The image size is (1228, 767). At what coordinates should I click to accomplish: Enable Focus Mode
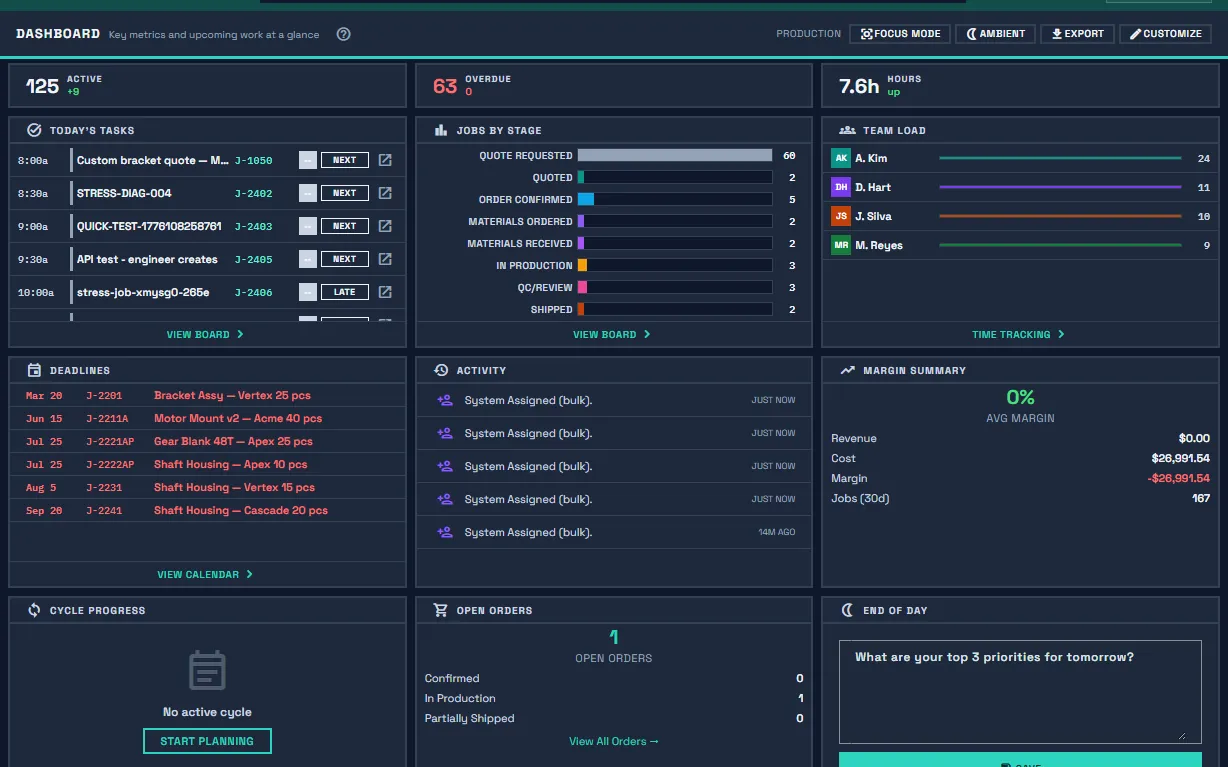(900, 34)
